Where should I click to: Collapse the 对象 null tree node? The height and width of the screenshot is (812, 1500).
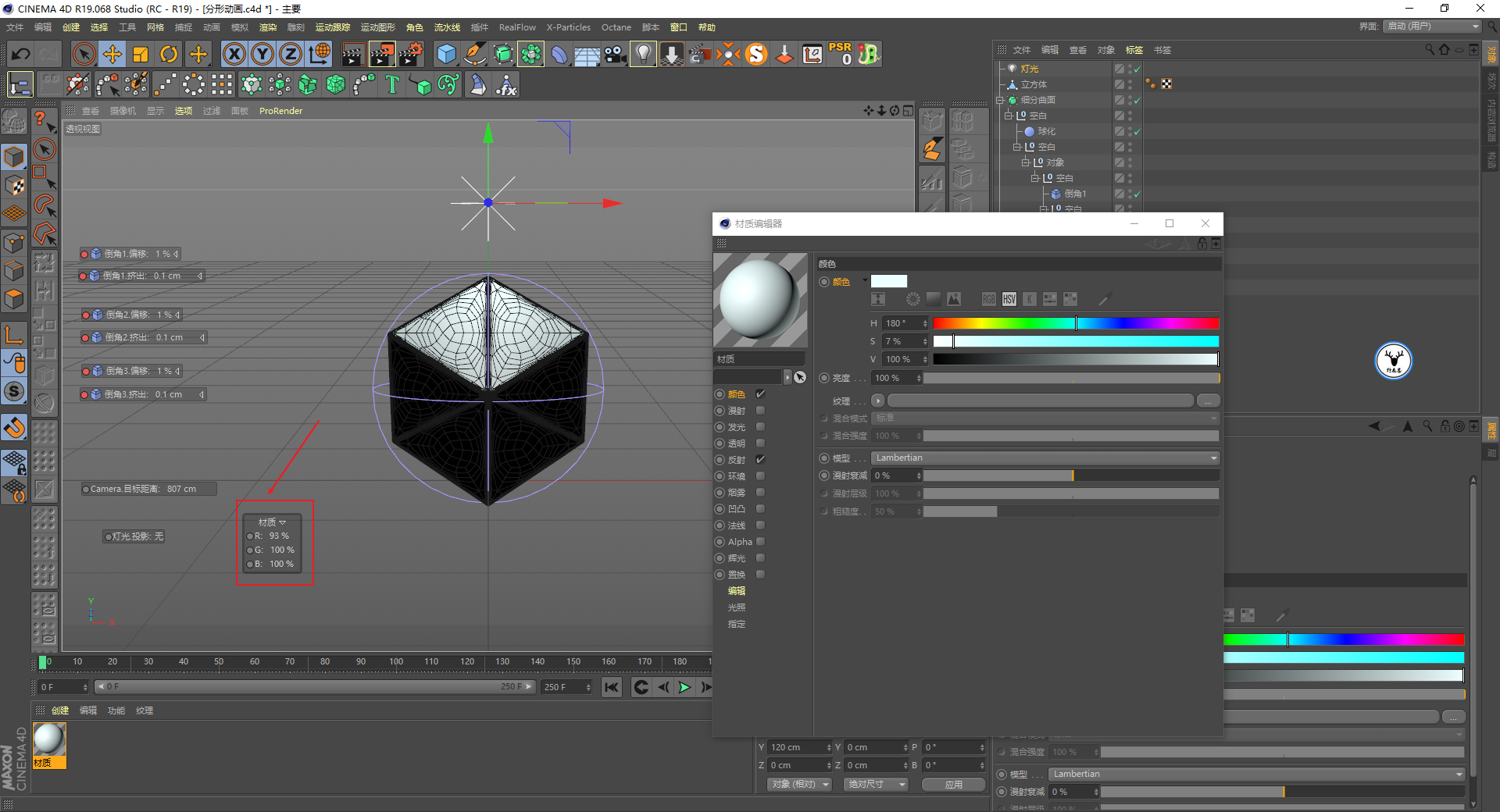click(x=1025, y=162)
